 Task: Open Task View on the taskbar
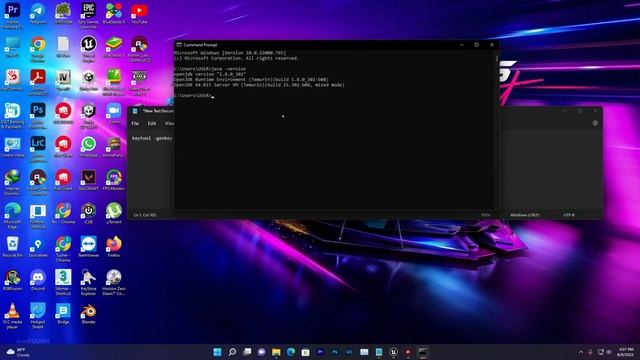pyautogui.click(x=247, y=352)
